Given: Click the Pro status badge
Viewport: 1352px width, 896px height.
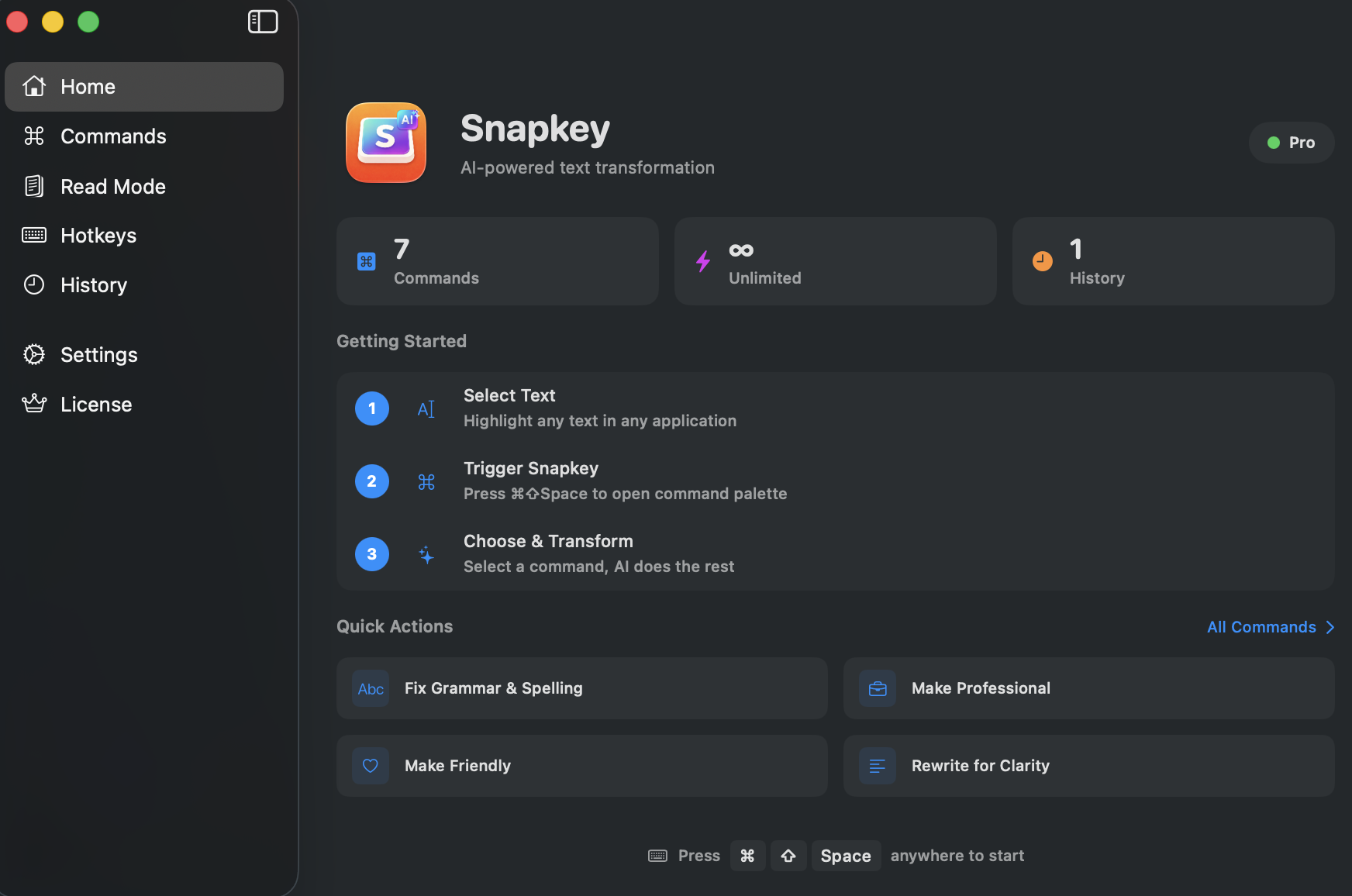Looking at the screenshot, I should (1292, 143).
